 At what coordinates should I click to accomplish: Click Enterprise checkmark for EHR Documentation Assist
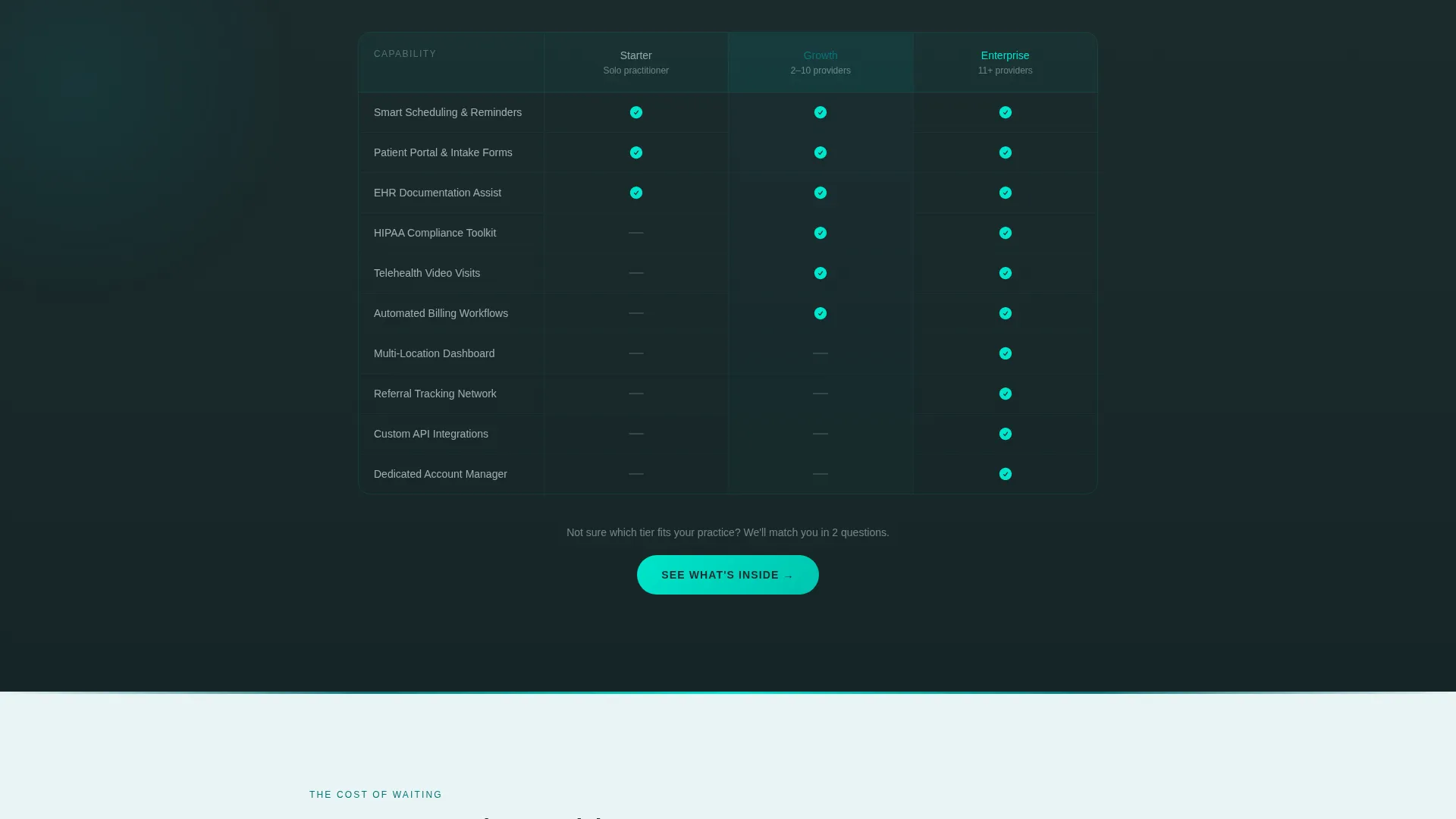[x=1006, y=193]
